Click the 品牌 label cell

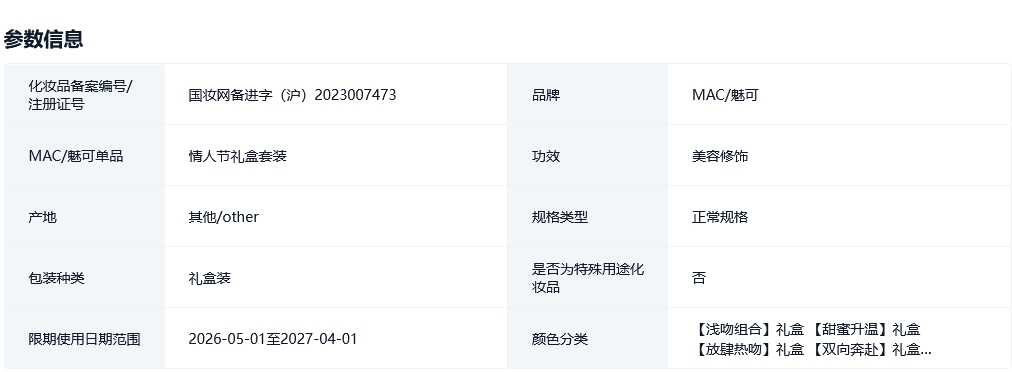click(x=587, y=94)
